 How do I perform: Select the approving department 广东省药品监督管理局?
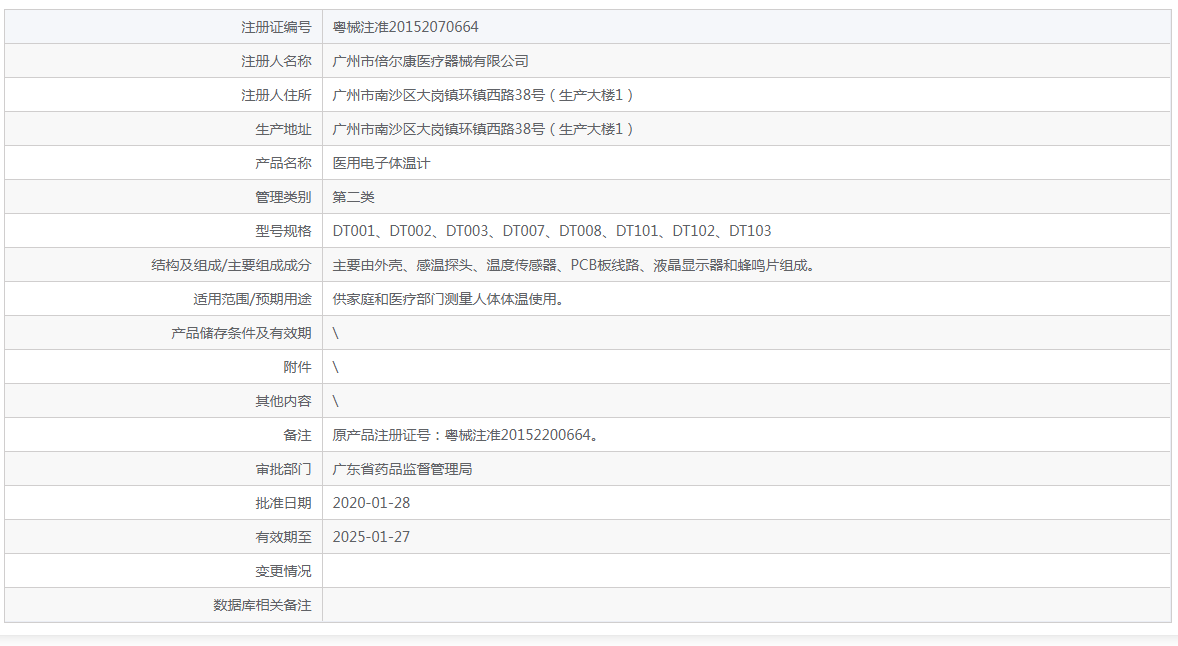coord(403,469)
